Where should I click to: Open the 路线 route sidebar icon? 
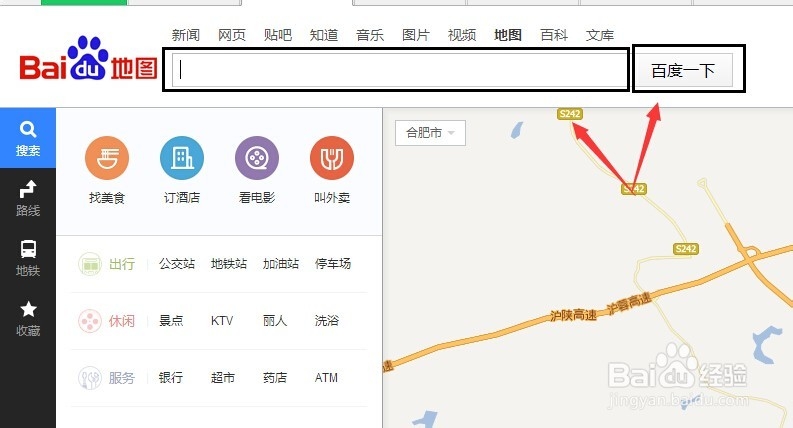tap(28, 189)
